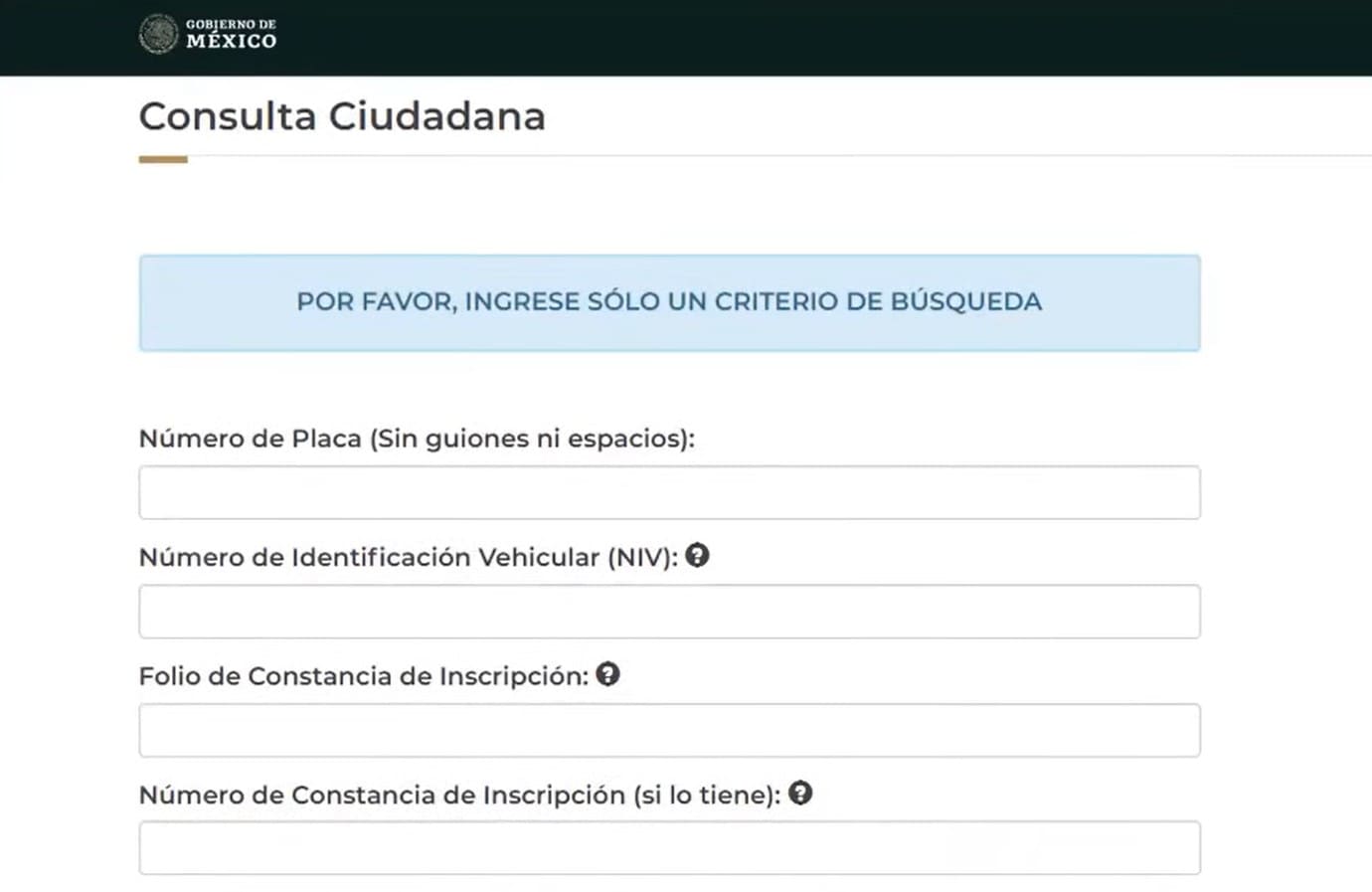Image resolution: width=1372 pixels, height=892 pixels.
Task: Click the question mark beside Número de Constancia
Action: click(800, 794)
